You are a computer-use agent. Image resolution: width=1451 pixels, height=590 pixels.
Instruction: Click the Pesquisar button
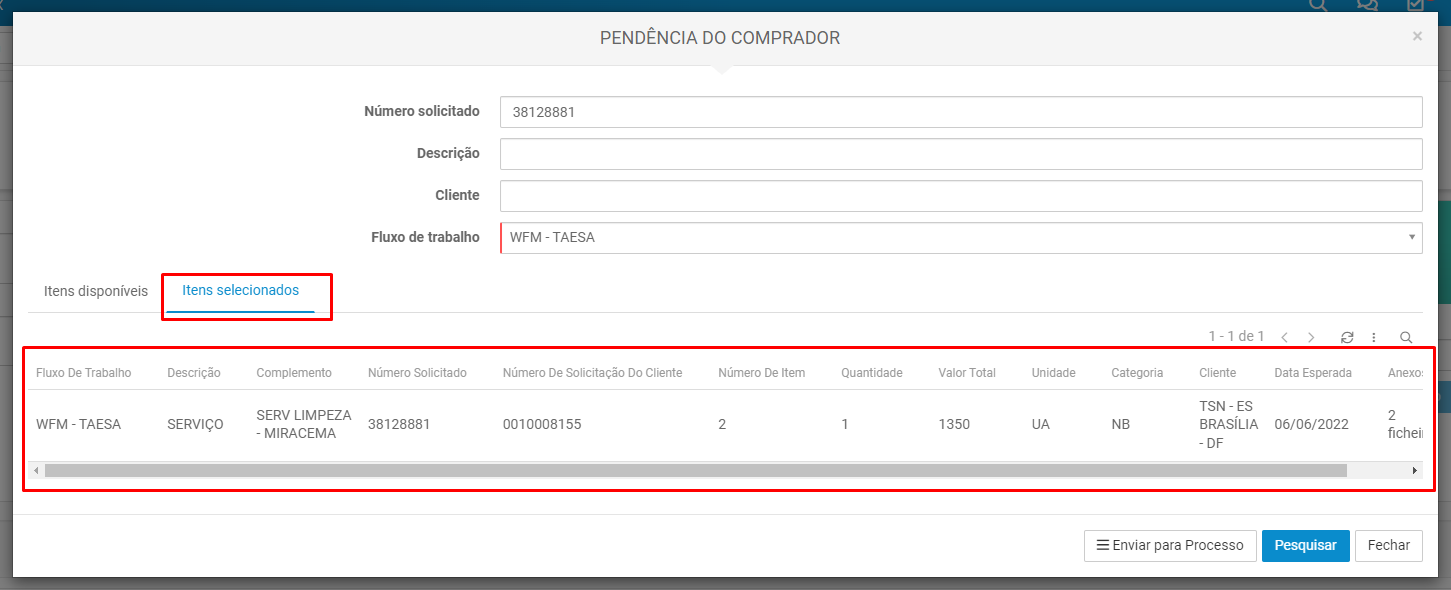coord(1305,545)
